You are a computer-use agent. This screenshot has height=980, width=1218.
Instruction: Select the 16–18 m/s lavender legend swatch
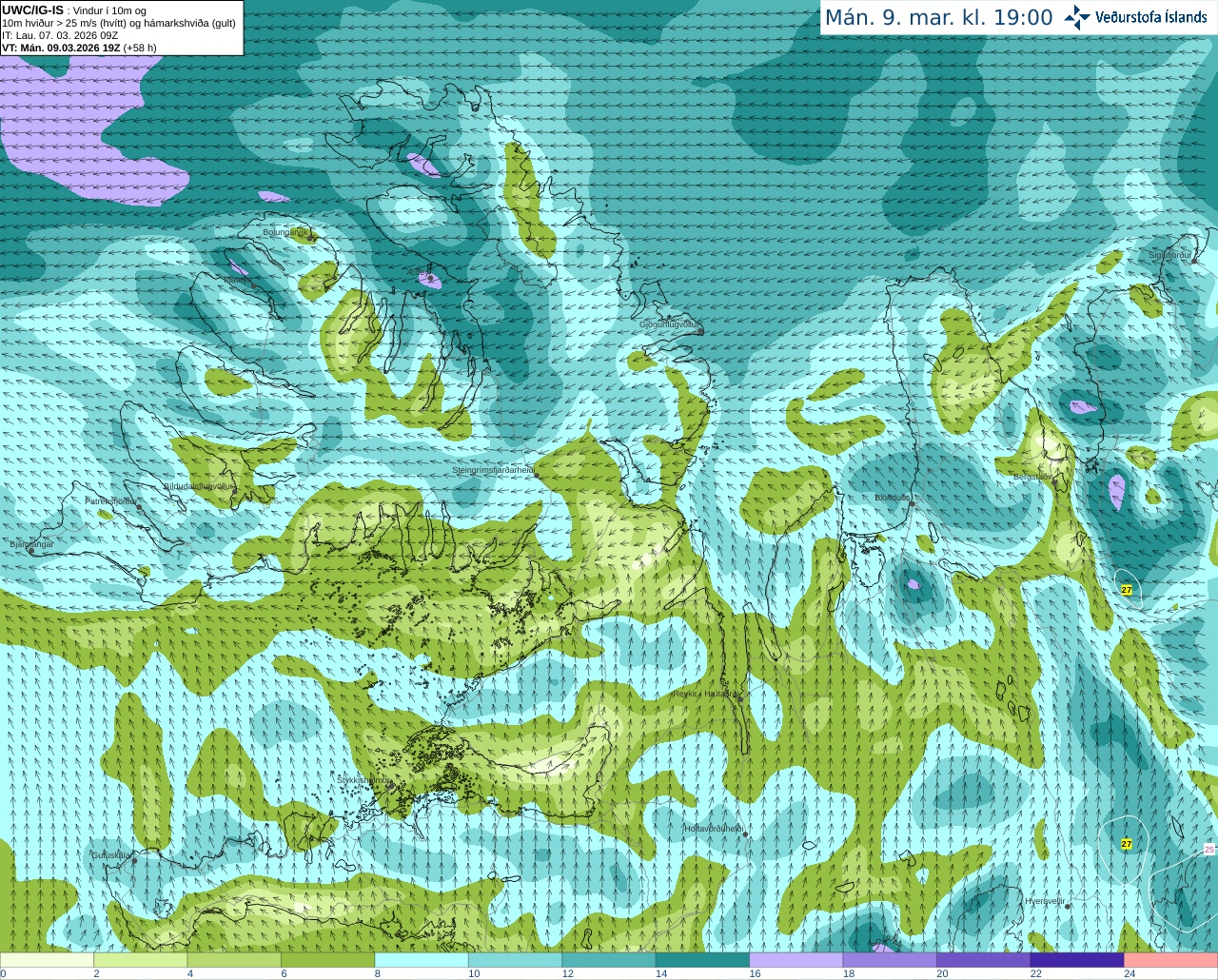click(796, 960)
